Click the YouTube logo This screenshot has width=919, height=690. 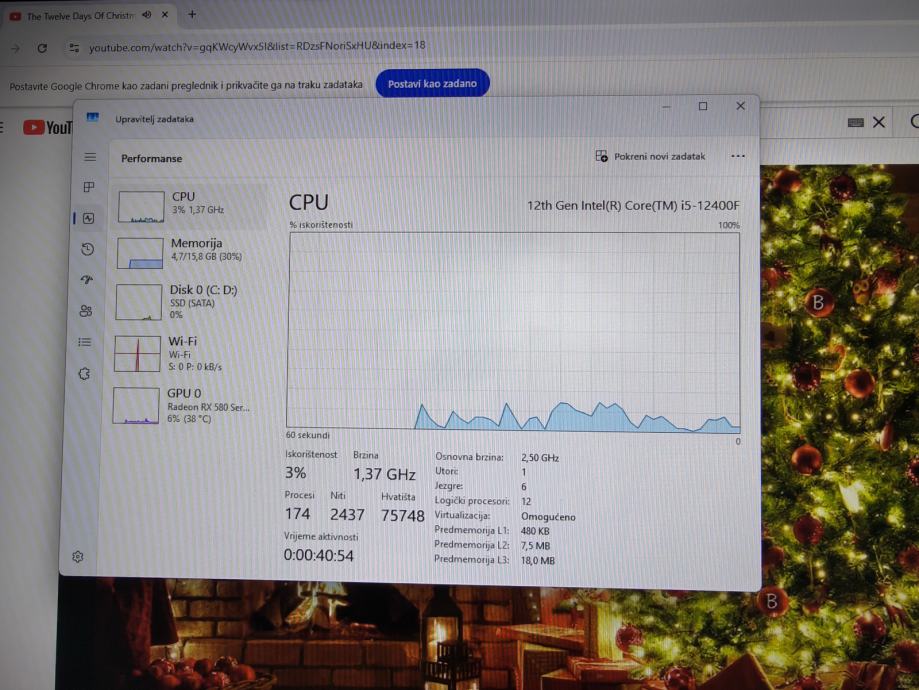click(47, 127)
